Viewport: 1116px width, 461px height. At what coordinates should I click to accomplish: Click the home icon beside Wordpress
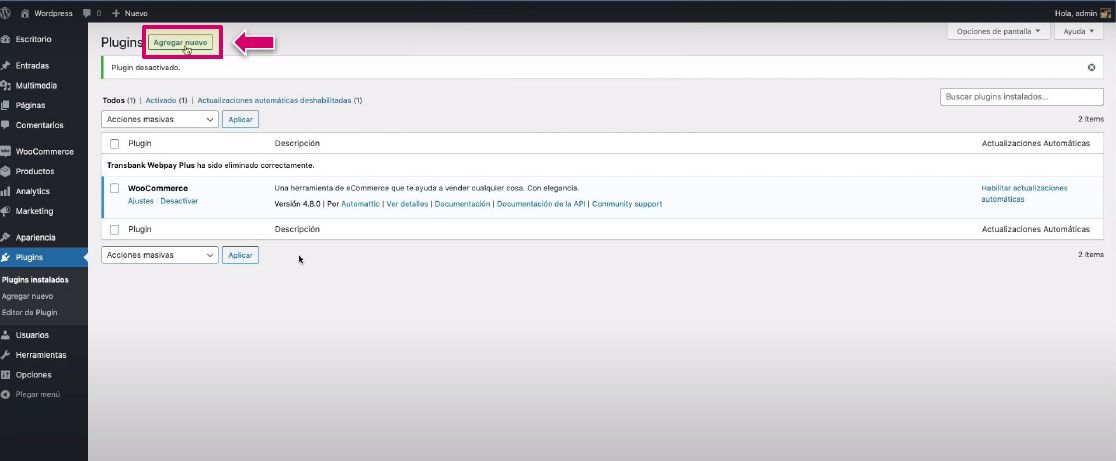point(26,13)
